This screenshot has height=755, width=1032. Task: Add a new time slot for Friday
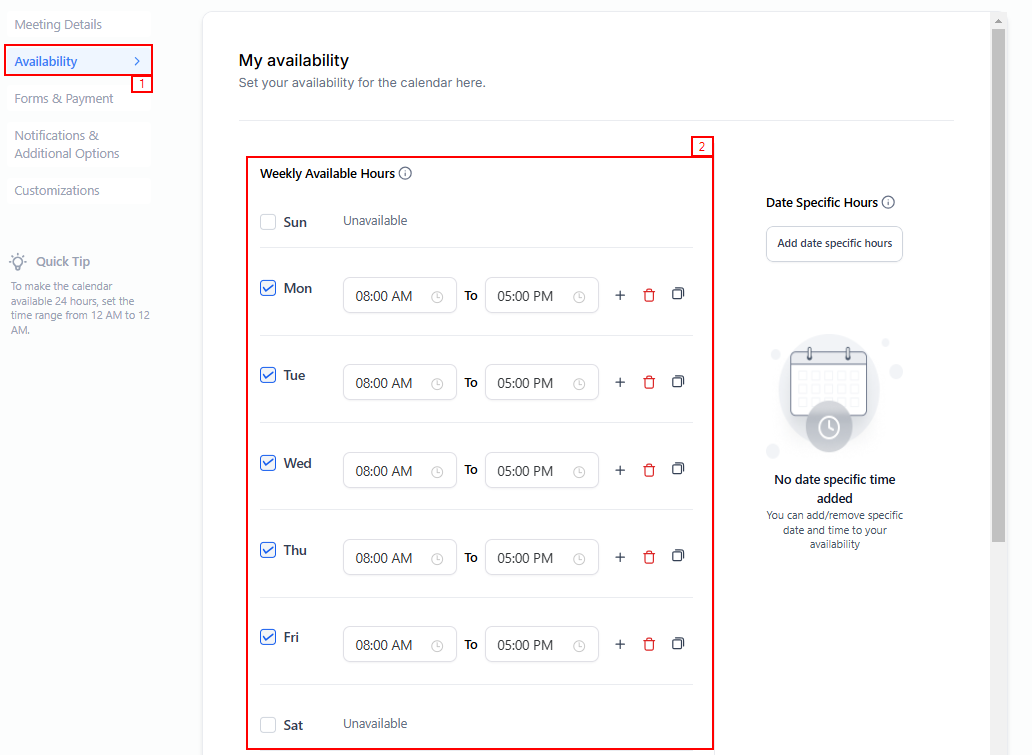[x=620, y=644]
